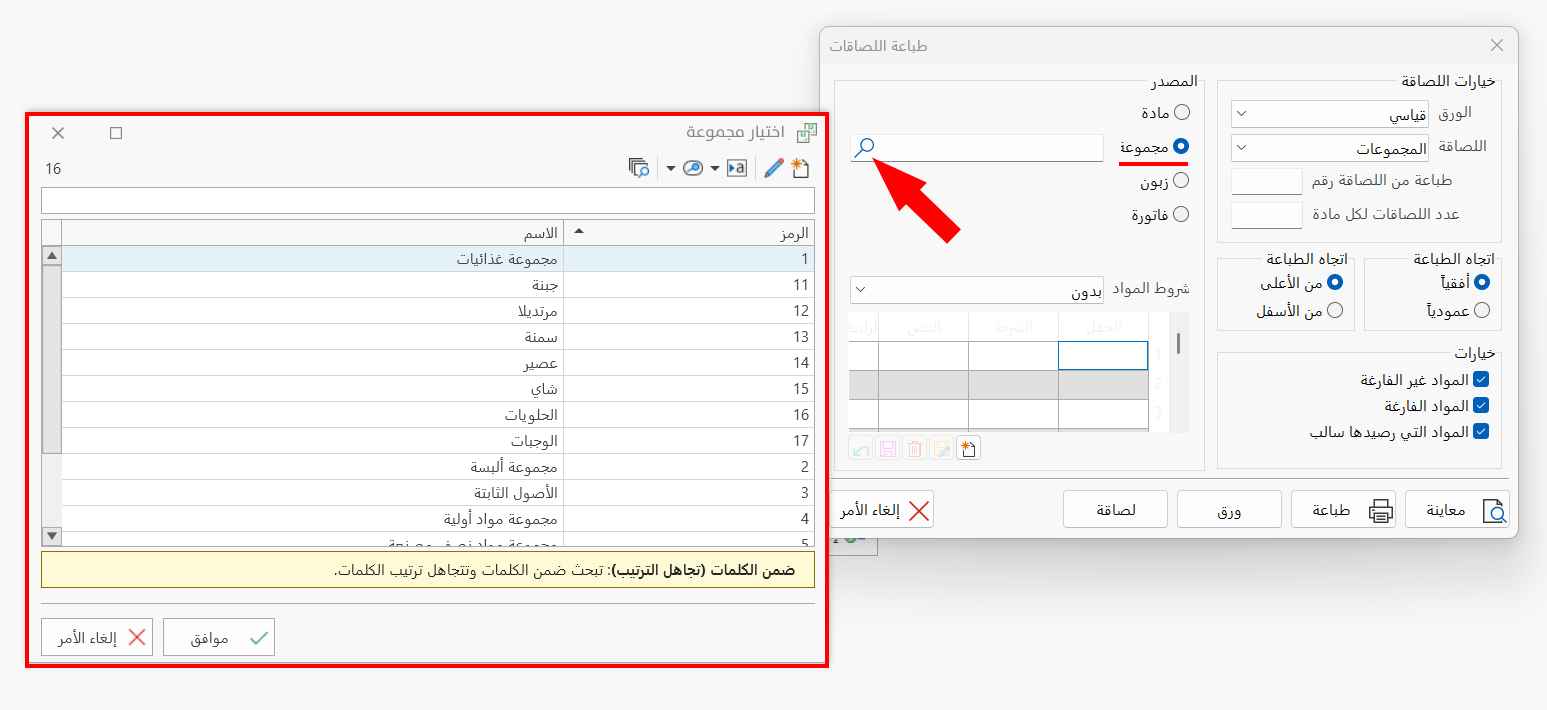Select the pencil edit icon in group dialog toolbar

click(772, 168)
